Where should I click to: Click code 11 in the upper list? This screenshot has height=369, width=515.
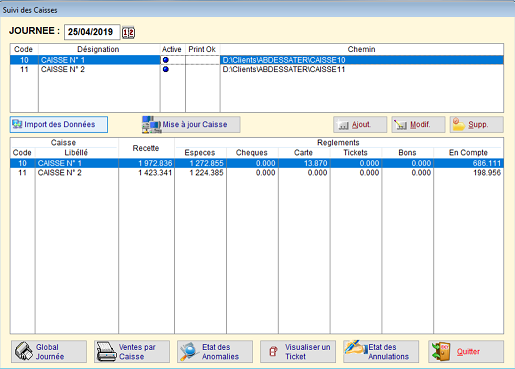pyautogui.click(x=24, y=69)
